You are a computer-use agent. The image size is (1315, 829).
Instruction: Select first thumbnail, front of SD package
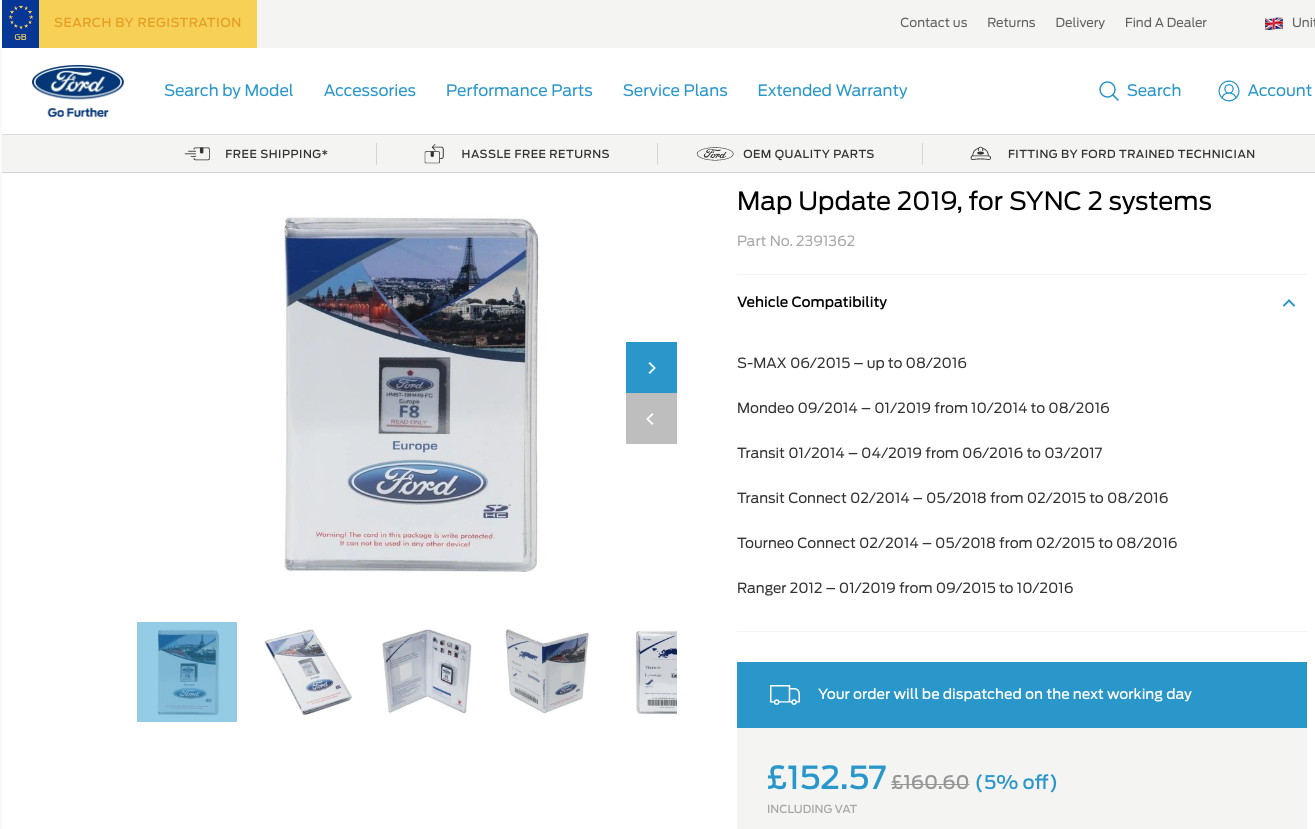(x=187, y=672)
